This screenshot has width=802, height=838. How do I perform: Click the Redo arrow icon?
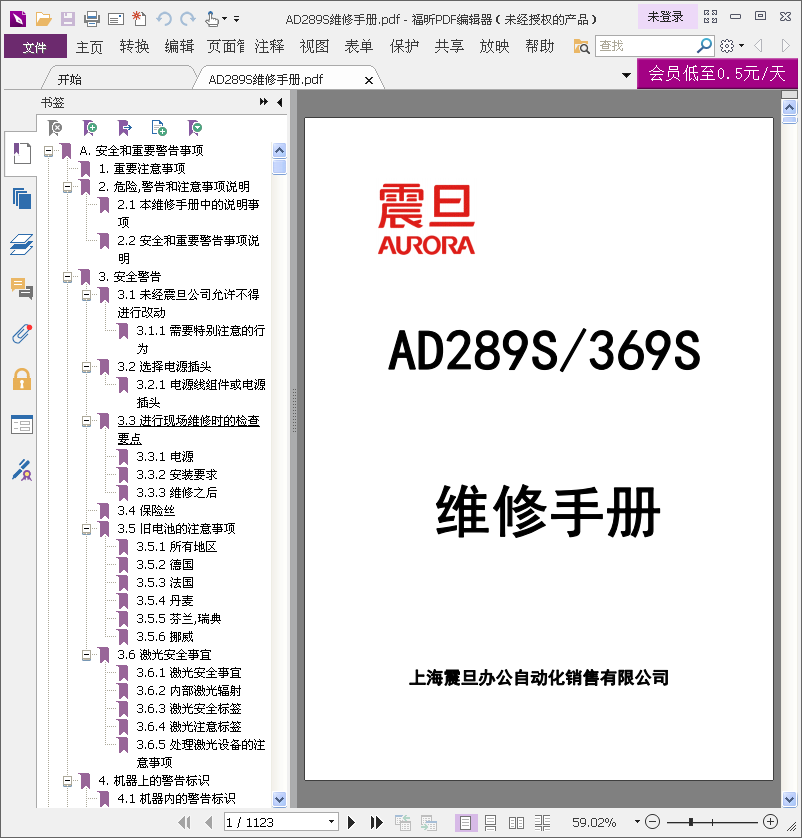(x=188, y=19)
